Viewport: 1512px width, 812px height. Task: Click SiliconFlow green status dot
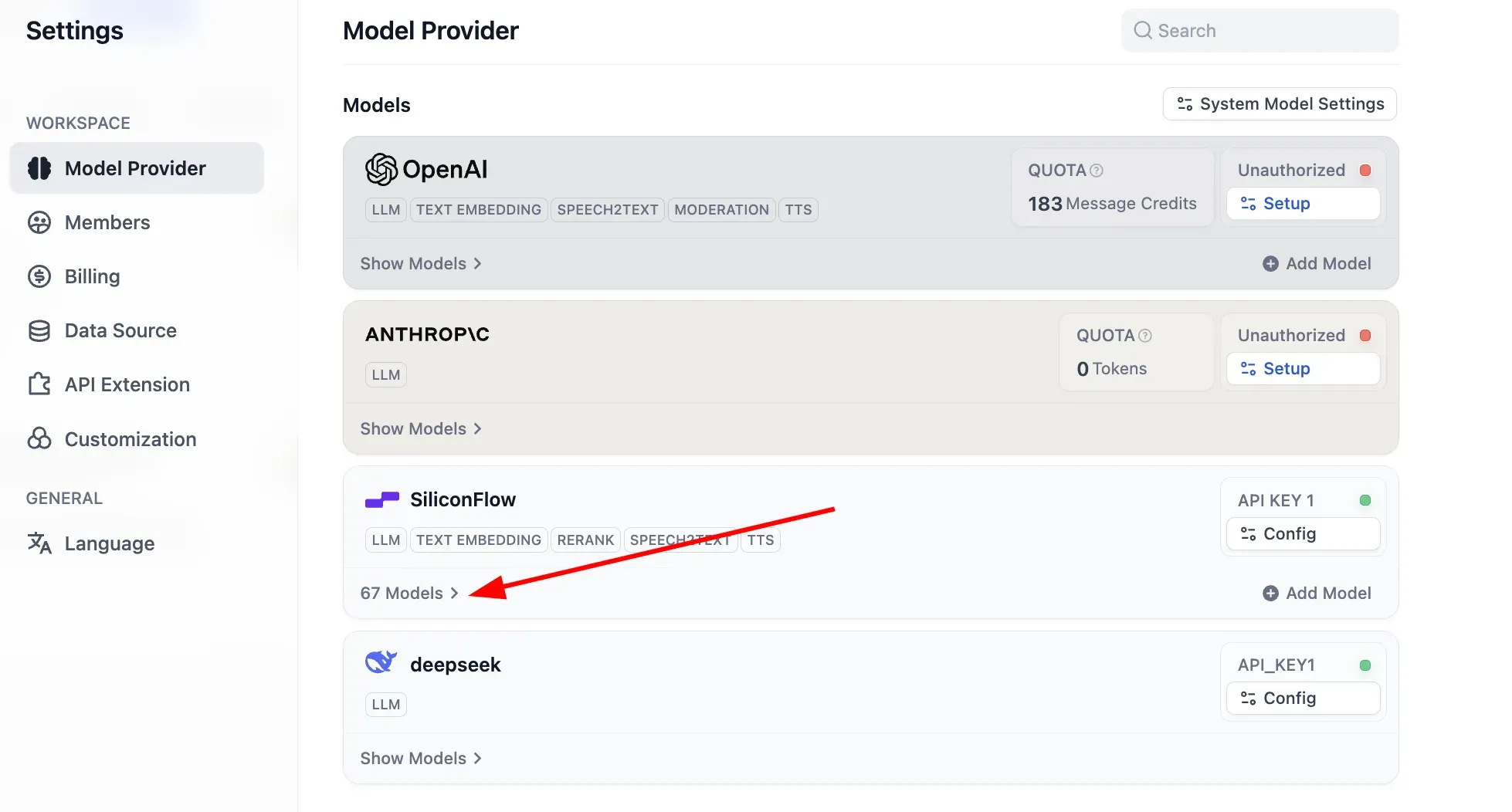[x=1365, y=501]
